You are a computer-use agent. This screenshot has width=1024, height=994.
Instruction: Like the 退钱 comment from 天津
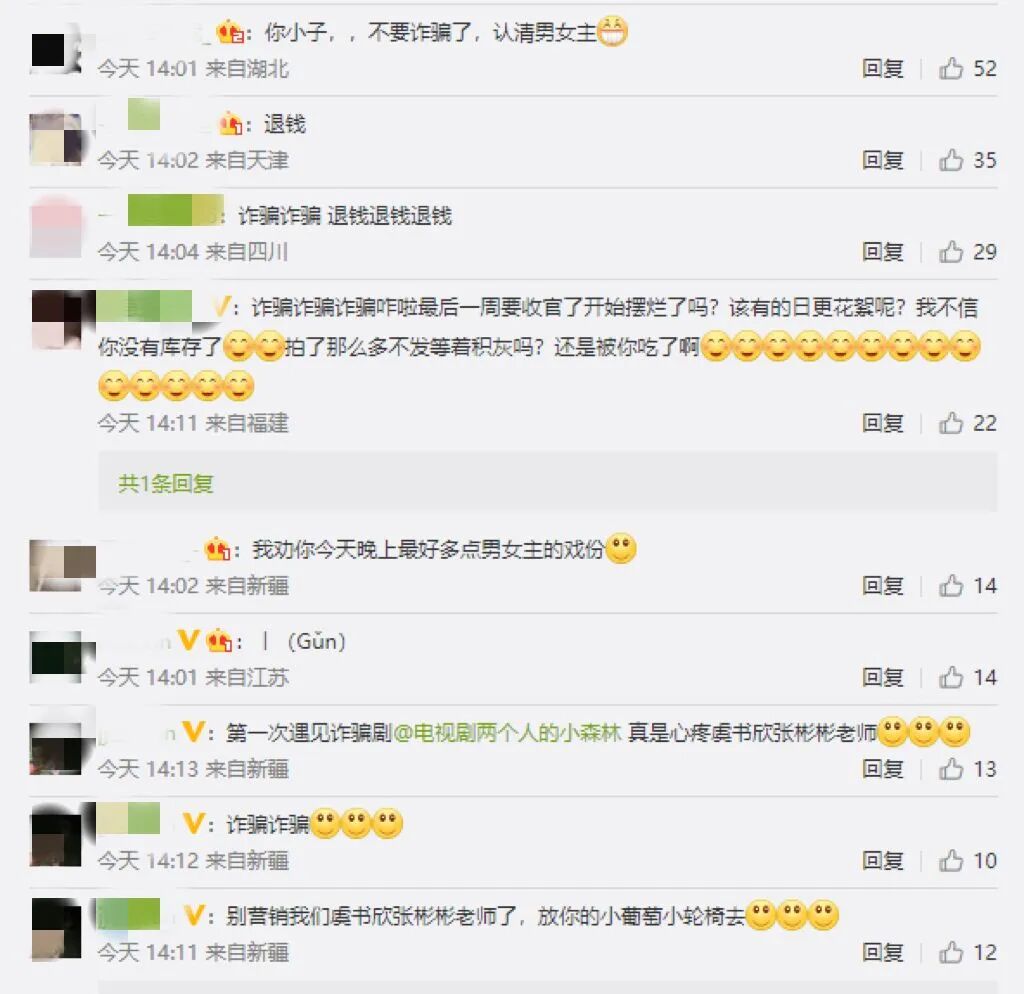click(967, 160)
